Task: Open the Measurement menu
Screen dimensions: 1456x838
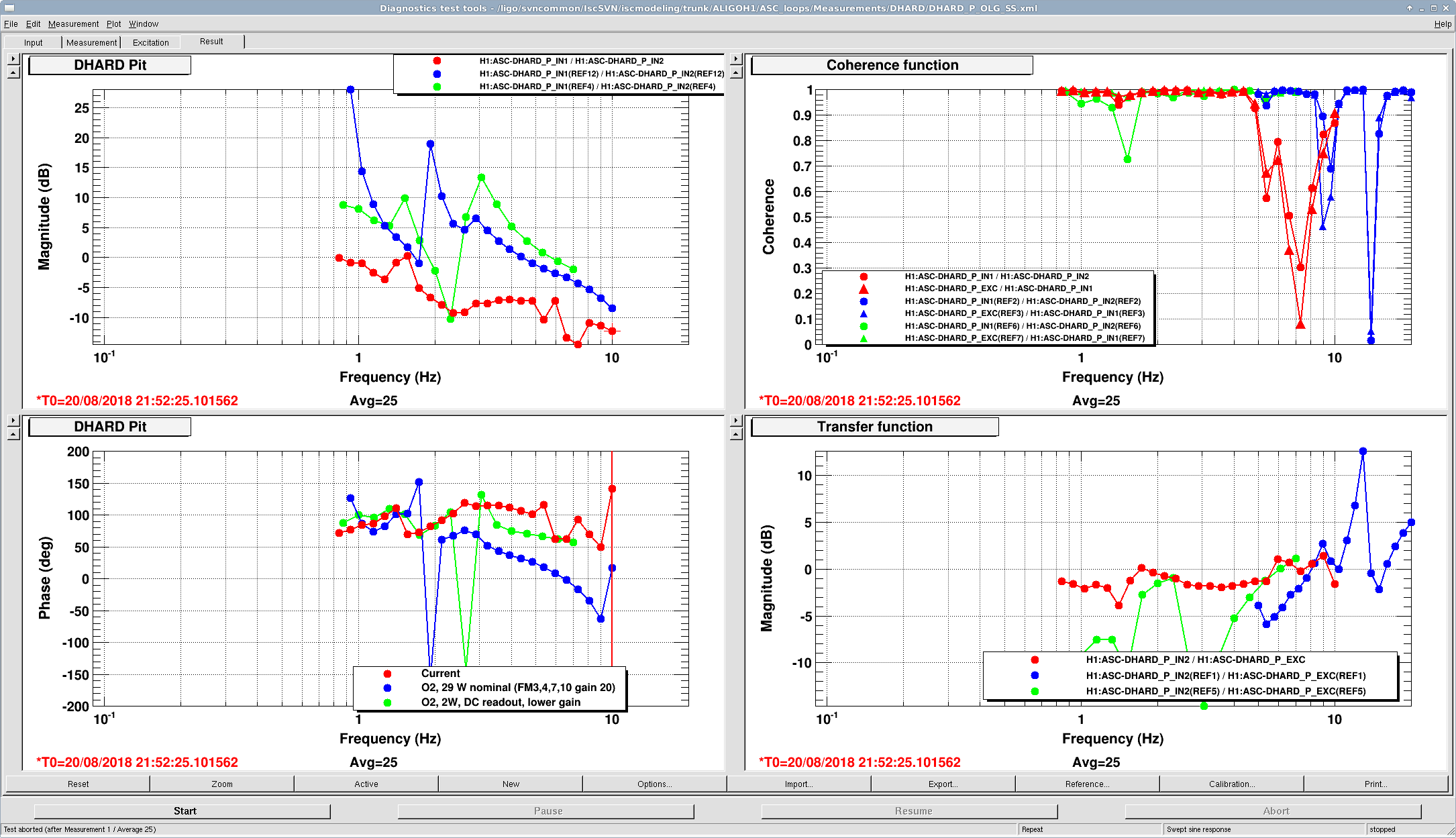Action: [73, 24]
